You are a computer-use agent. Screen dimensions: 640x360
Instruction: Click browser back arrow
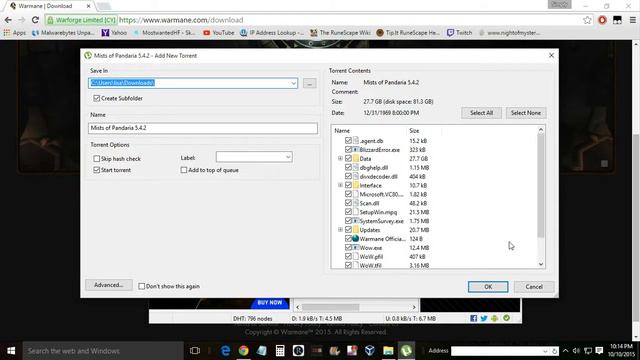pos(8,20)
